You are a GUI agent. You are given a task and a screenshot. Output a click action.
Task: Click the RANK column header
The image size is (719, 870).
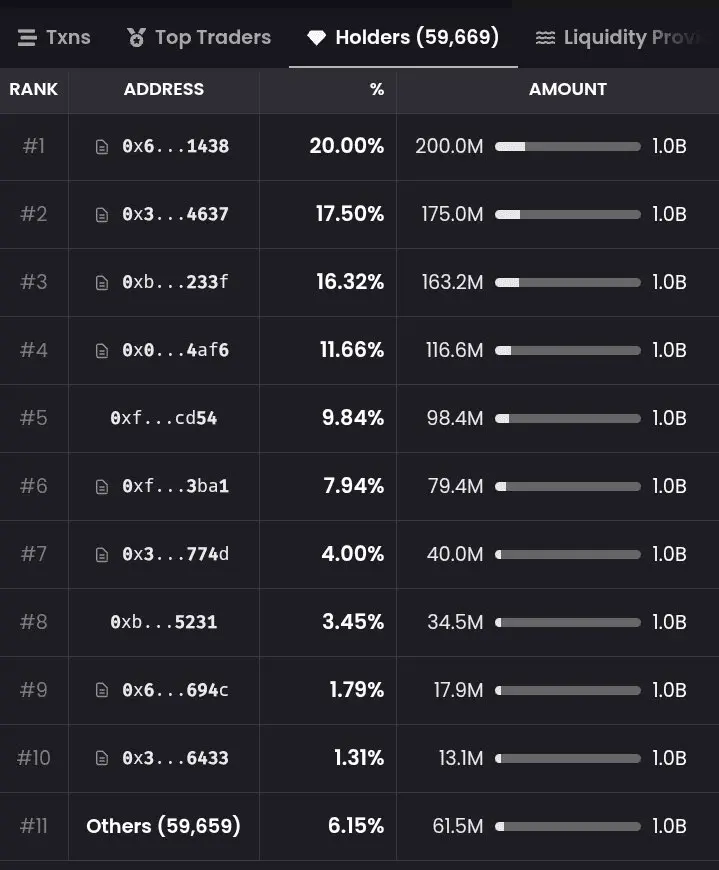click(34, 89)
